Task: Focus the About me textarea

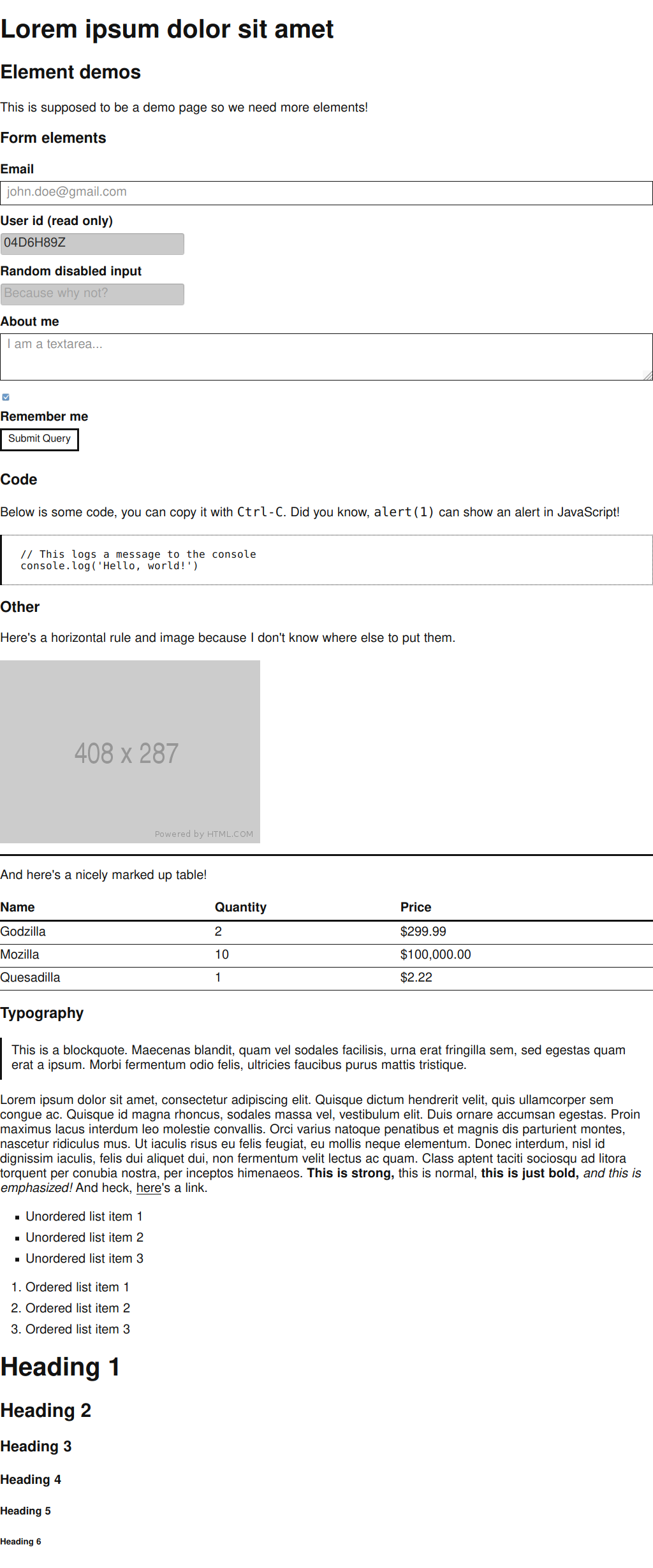Action: pos(326,356)
